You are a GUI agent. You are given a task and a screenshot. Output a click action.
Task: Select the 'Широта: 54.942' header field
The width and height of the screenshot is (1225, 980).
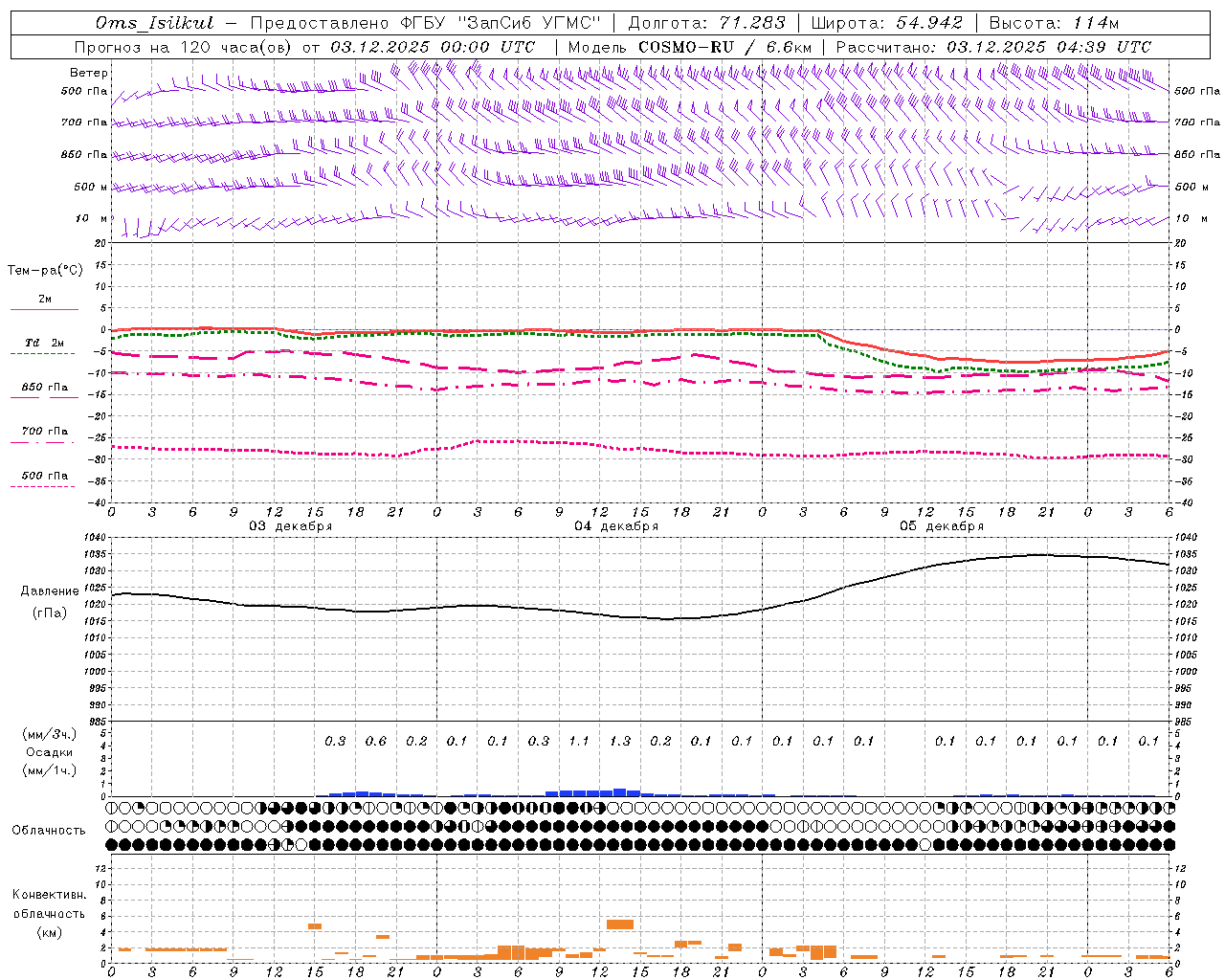[x=886, y=23]
